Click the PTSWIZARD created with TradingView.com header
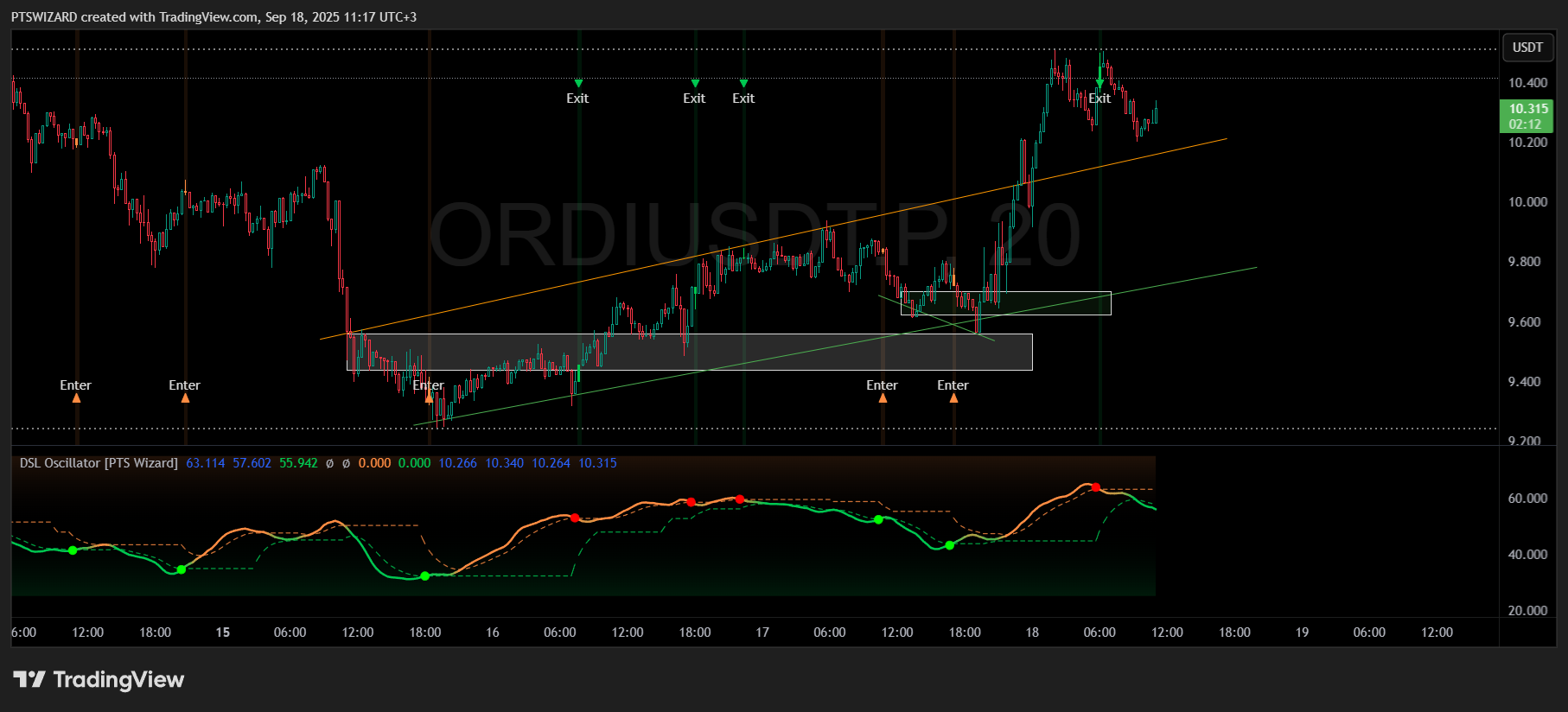The height and width of the screenshot is (712, 1568). point(214,17)
